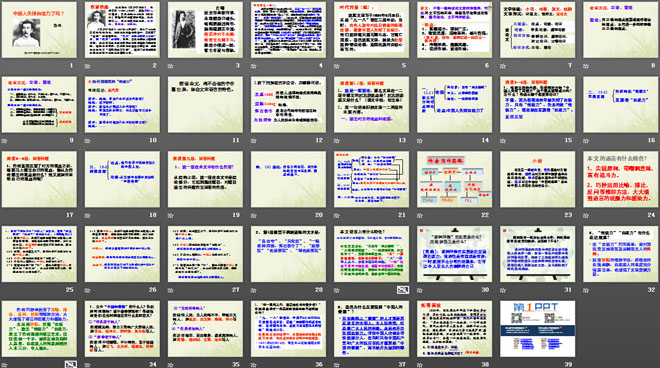660x368 pixels.
Task: Select slide 3 thumbnail with standing portrait
Action: [205, 30]
